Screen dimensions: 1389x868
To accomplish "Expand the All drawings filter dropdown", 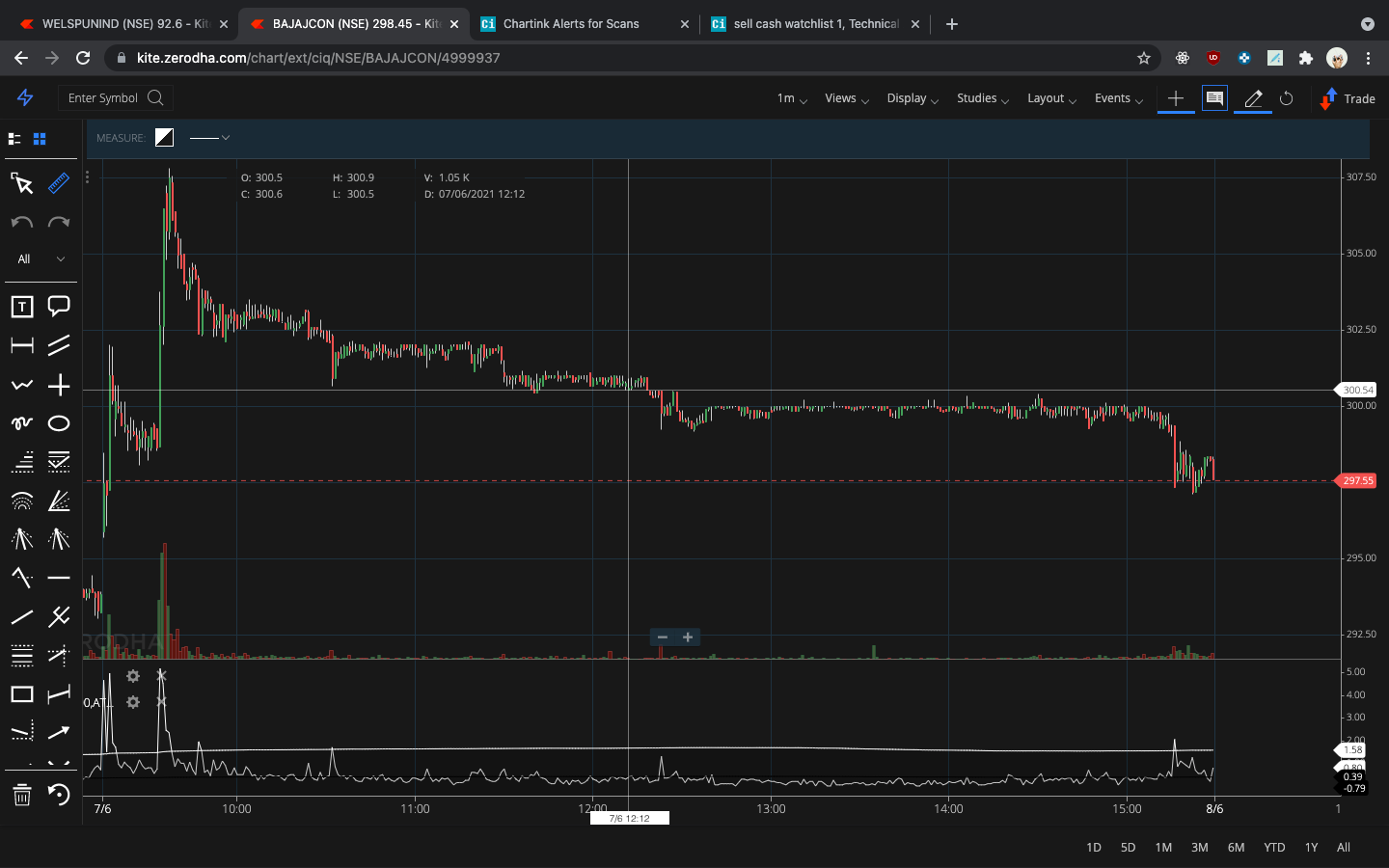I will [x=40, y=258].
